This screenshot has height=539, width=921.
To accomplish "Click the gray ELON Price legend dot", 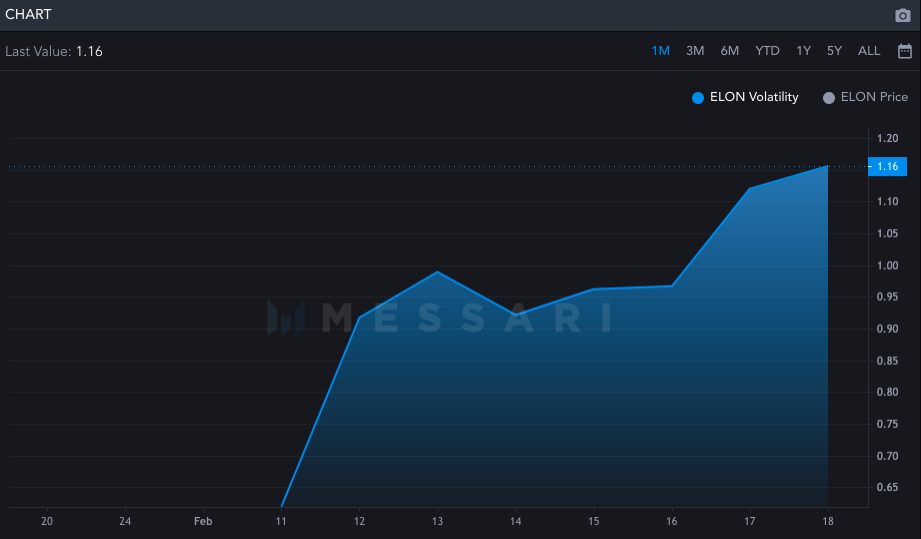I will pos(829,98).
